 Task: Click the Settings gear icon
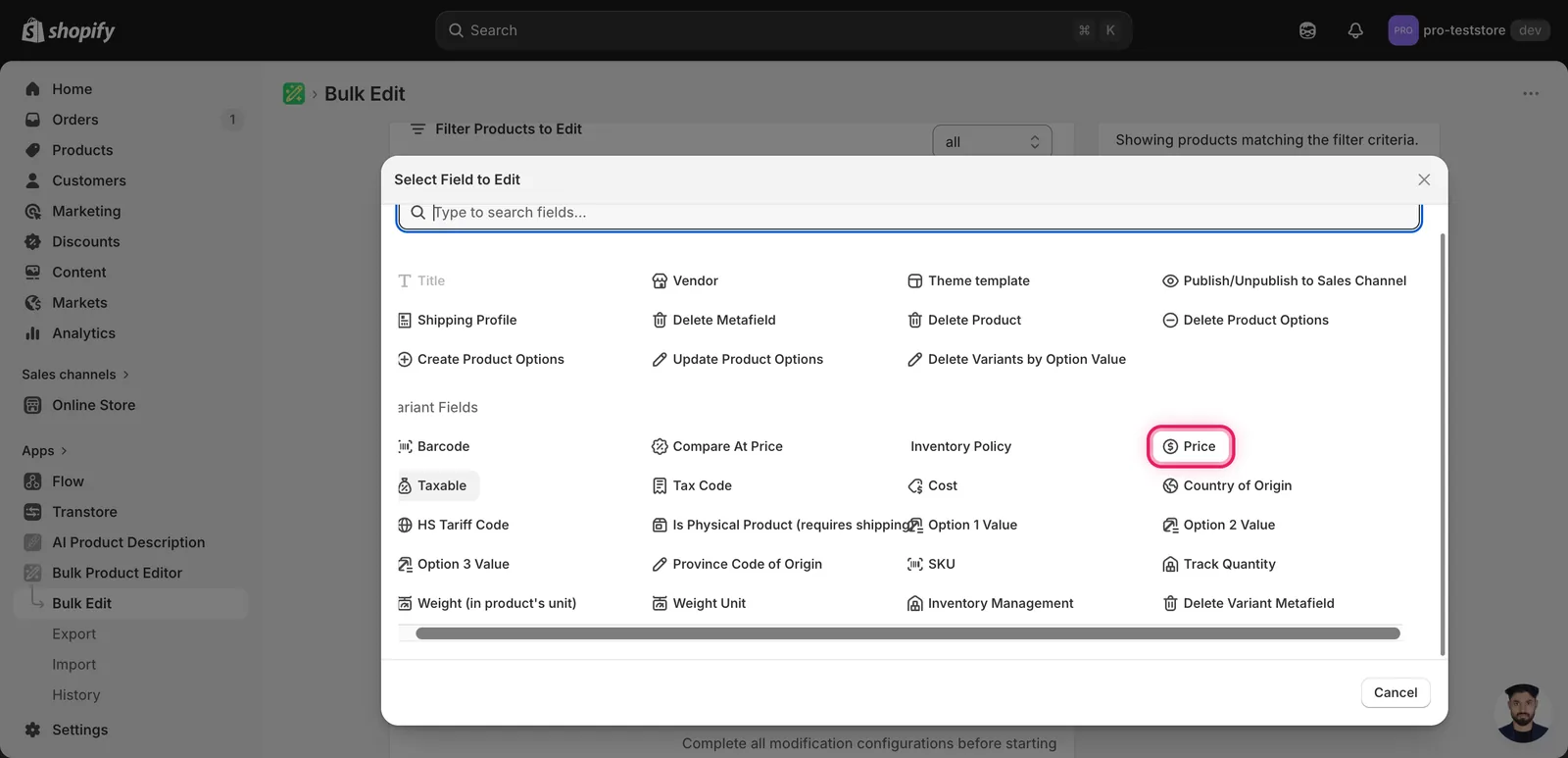[x=32, y=730]
